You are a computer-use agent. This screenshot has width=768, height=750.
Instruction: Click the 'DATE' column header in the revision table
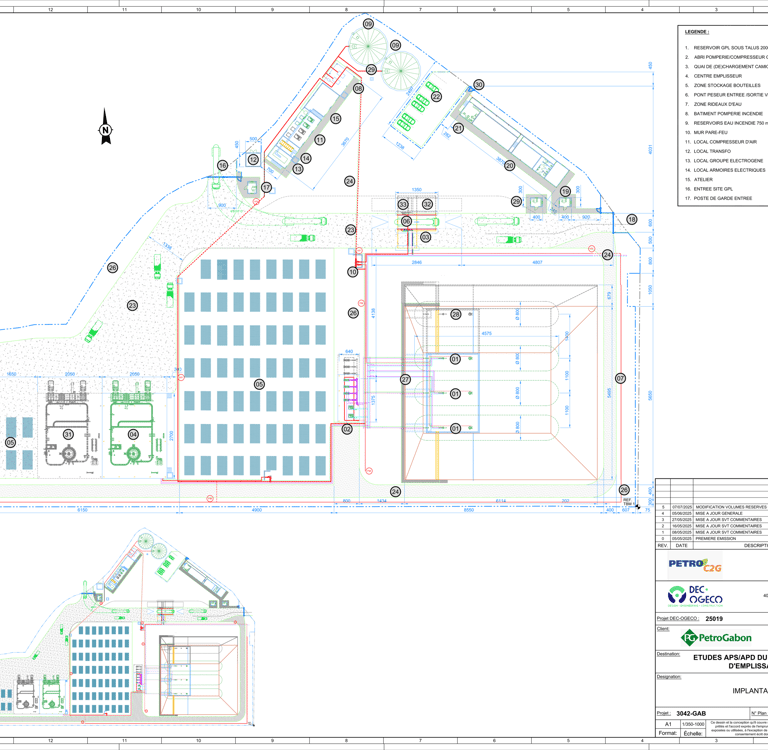(x=681, y=545)
